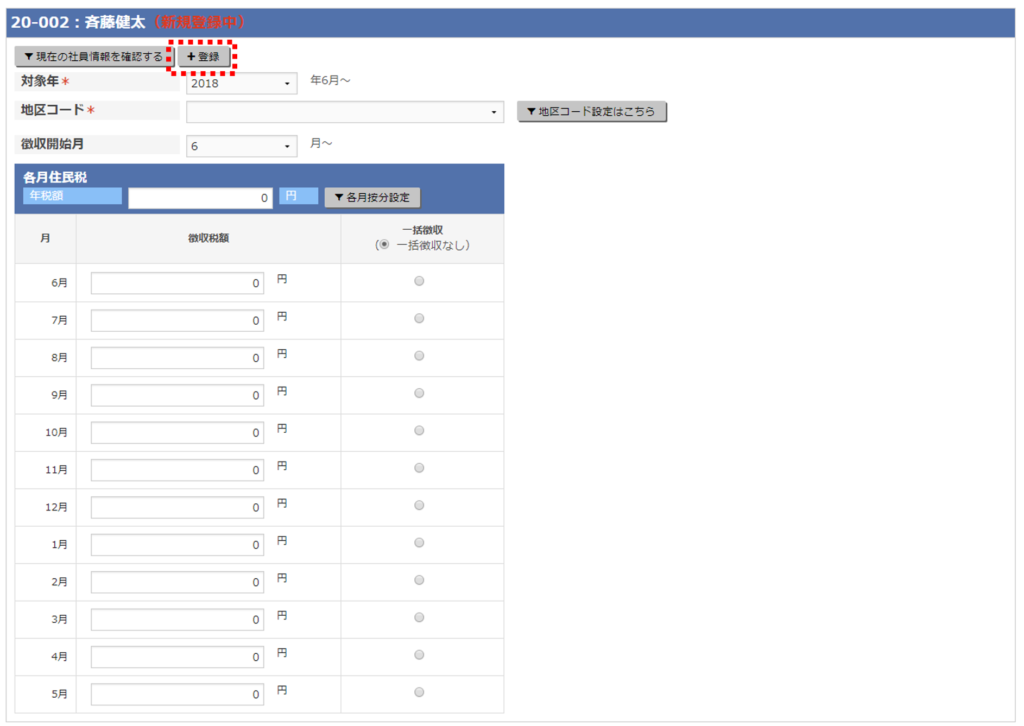
Task: Focus the 12月 徴収税額 field
Action: click(x=177, y=507)
